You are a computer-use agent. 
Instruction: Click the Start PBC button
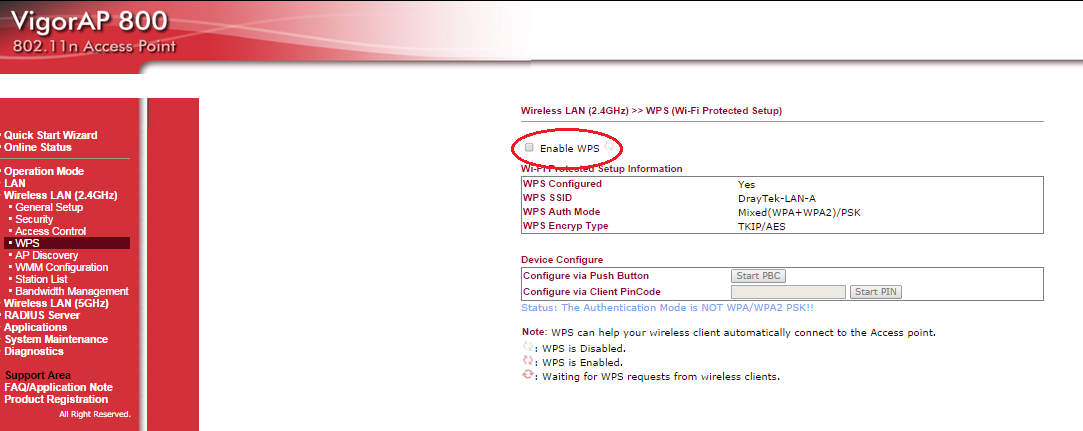pyautogui.click(x=758, y=276)
